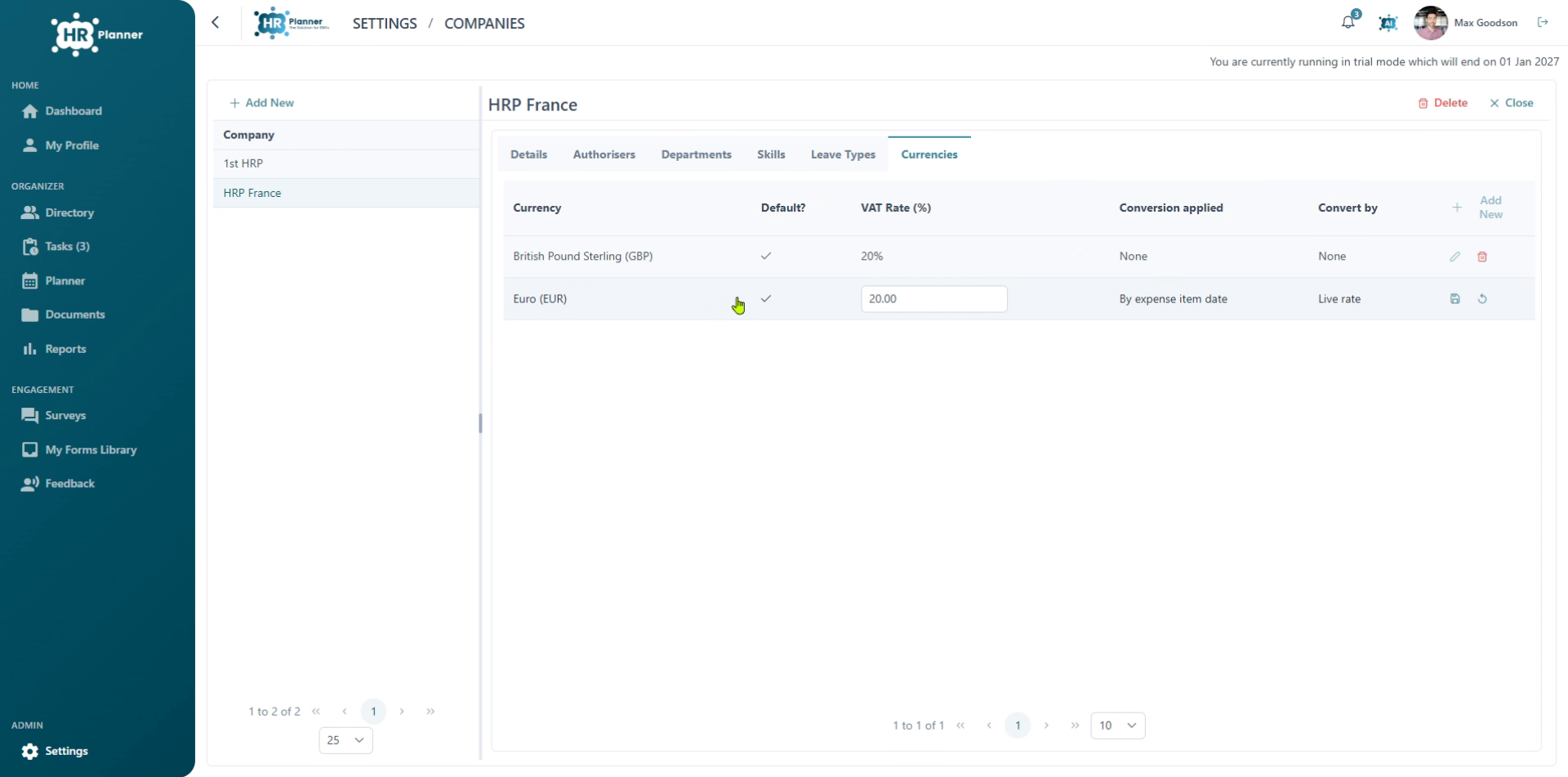Open the AI assistant icon in the header

pyautogui.click(x=1388, y=23)
